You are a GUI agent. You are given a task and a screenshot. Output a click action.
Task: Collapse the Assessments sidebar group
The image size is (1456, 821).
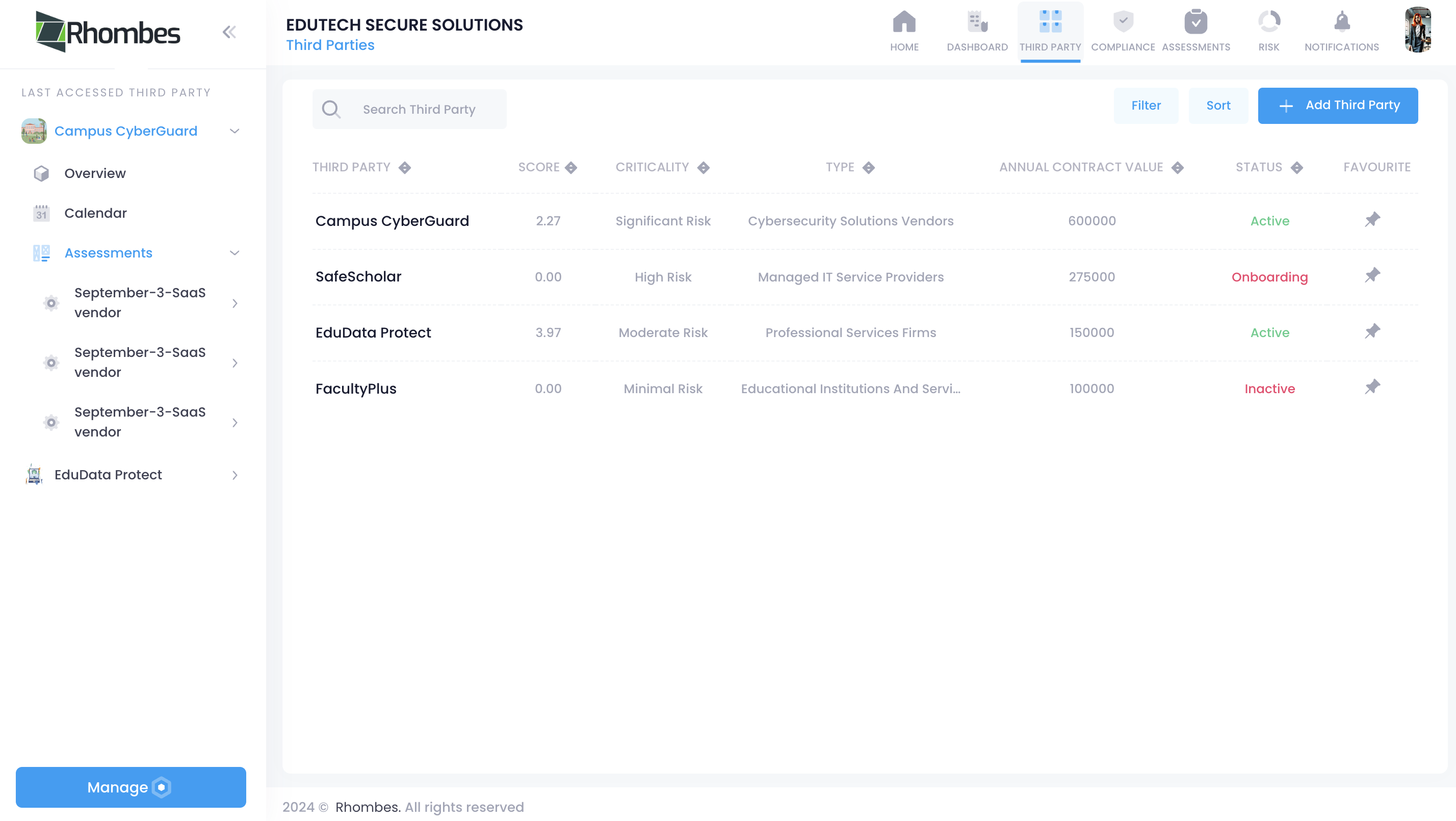[x=235, y=253]
